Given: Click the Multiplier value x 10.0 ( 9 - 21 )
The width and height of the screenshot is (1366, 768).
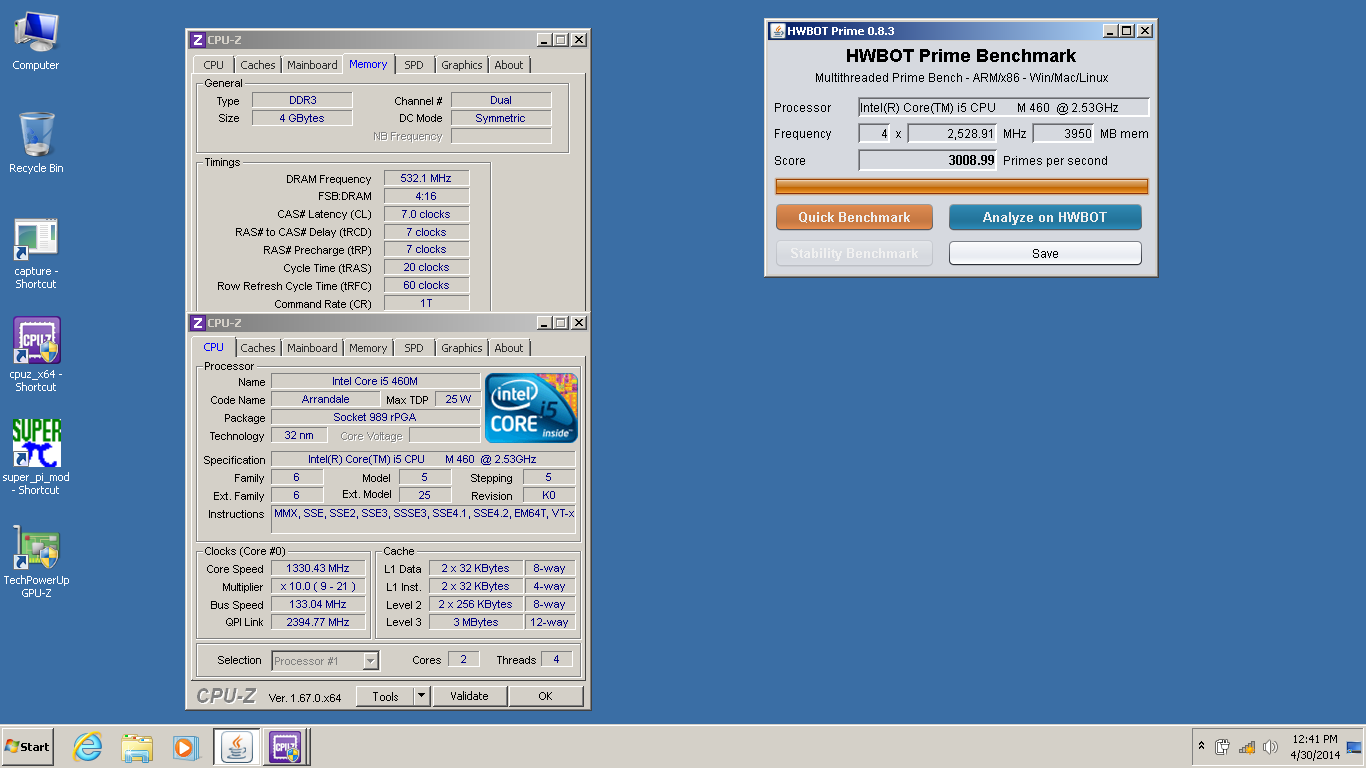Looking at the screenshot, I should pos(318,586).
